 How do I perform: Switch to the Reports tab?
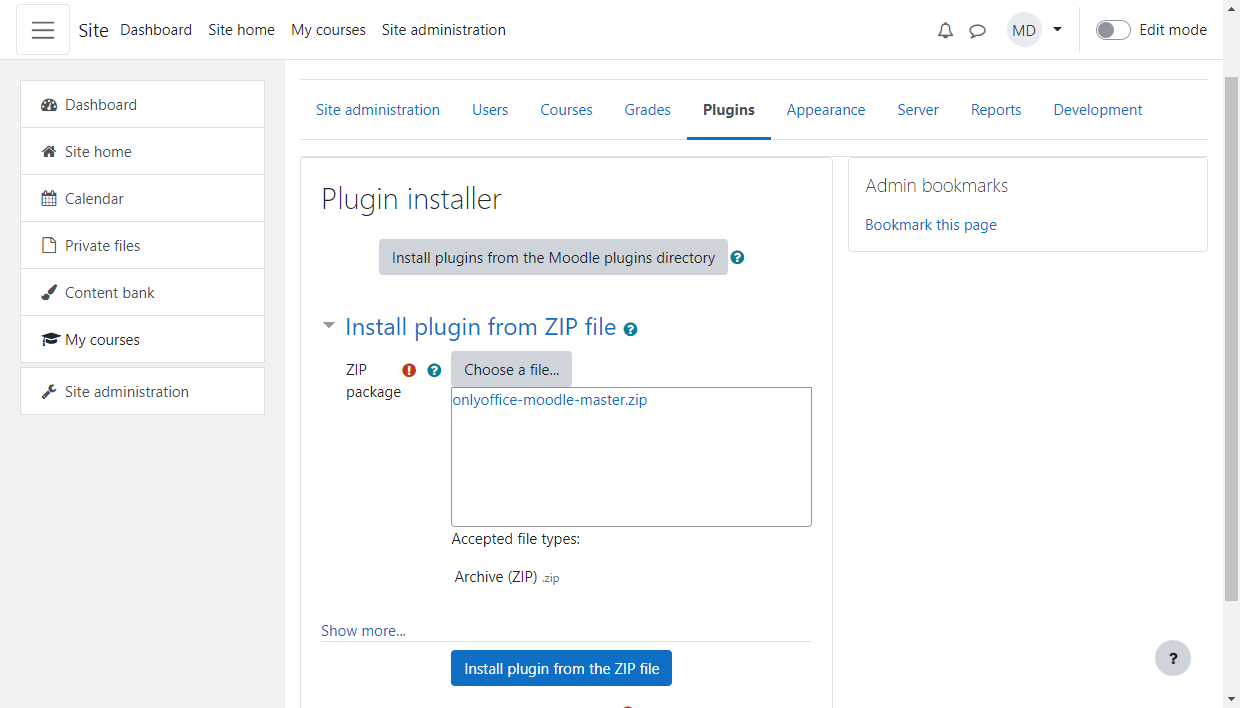coord(996,110)
